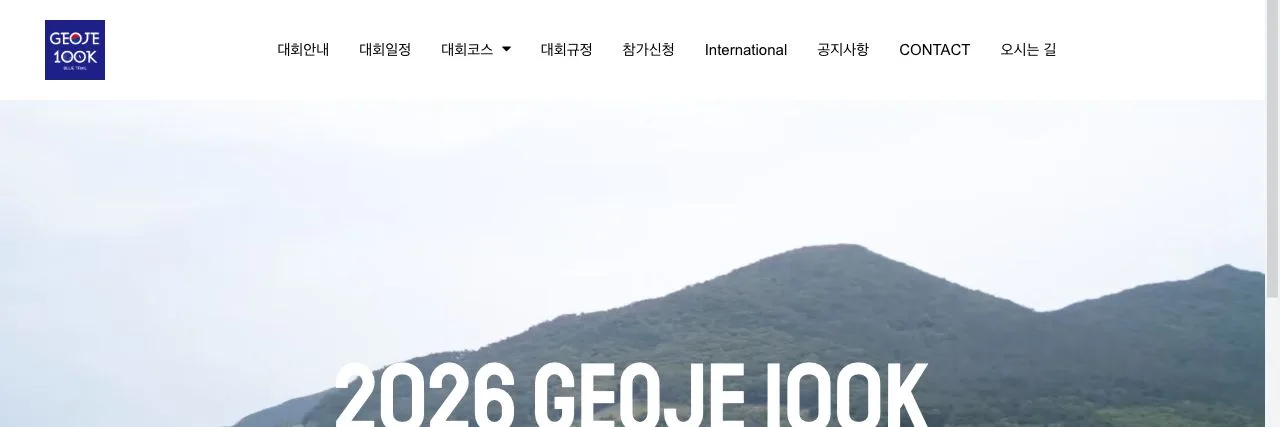The image size is (1280, 427).
Task: Open the 오시는 길 directions page
Action: pos(1028,50)
